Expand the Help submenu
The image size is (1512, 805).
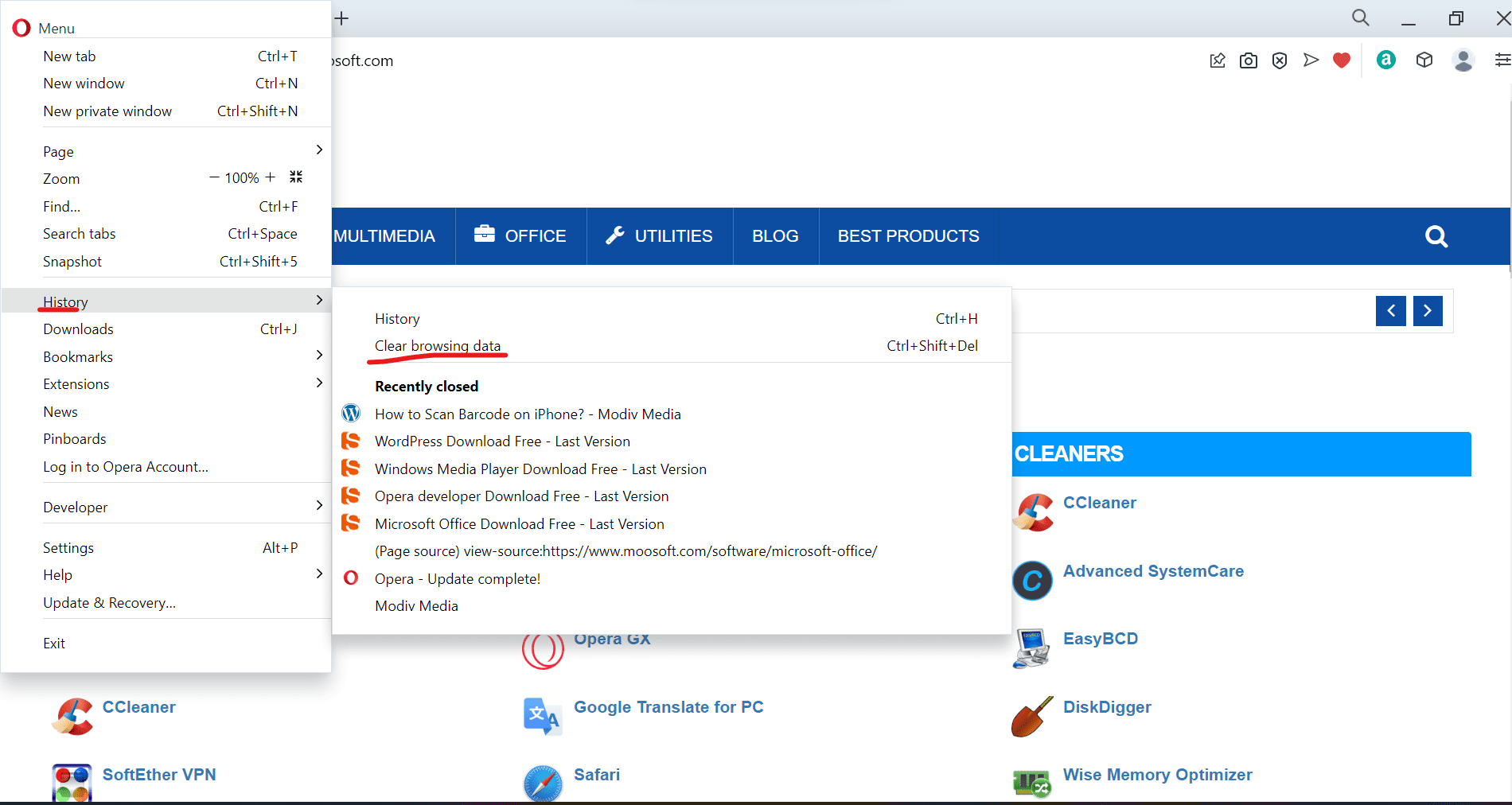319,573
